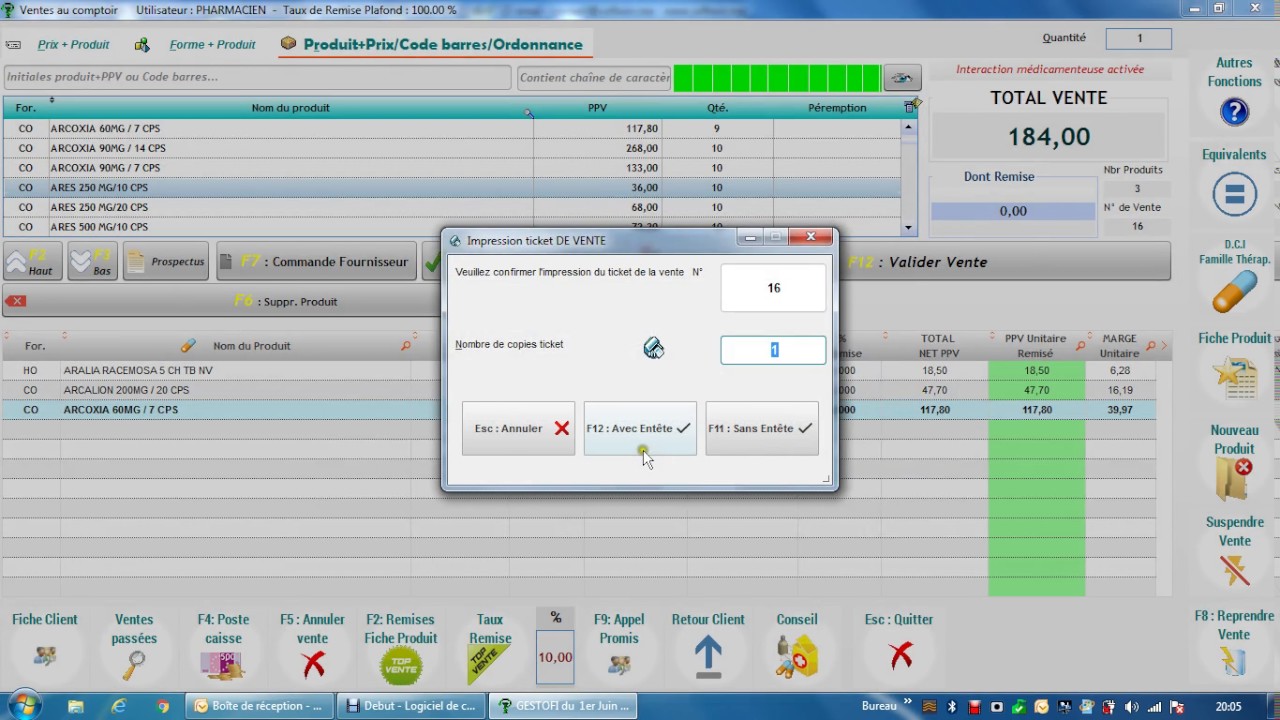This screenshot has width=1280, height=720.
Task: Open Boîte de réception taskbar window
Action: [259, 705]
